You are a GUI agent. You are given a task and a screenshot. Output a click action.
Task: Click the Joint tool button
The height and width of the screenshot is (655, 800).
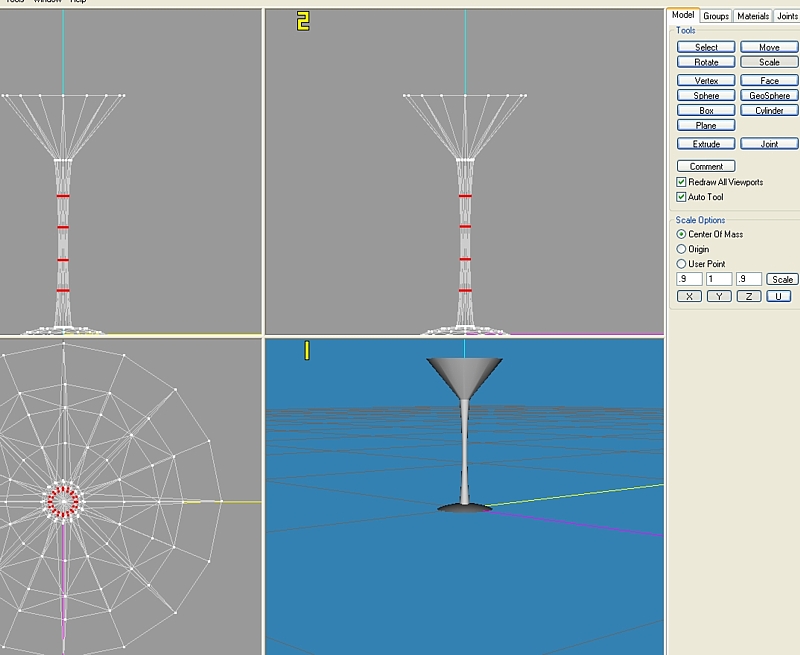click(x=768, y=144)
